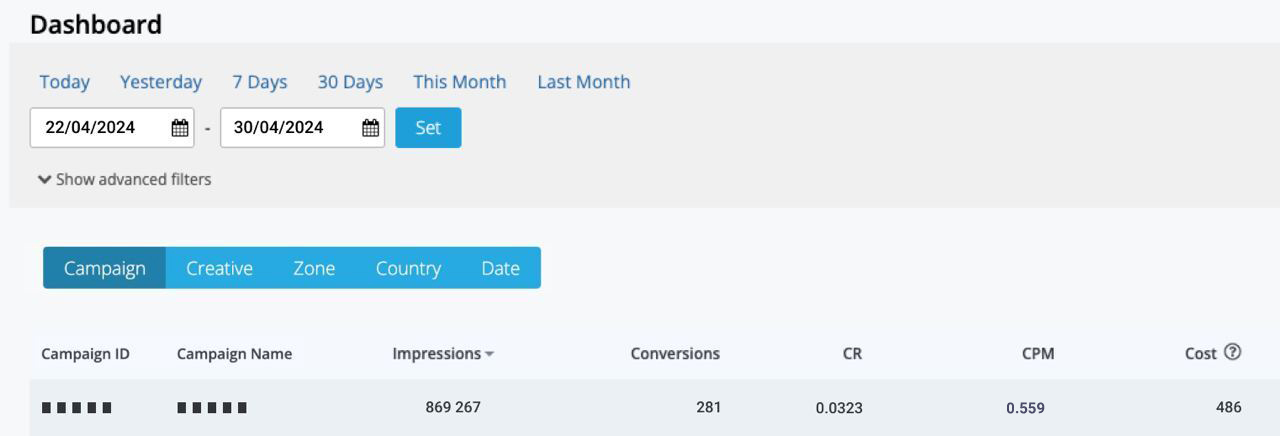Viewport: 1280px width, 436px height.
Task: Click the Impressions sort arrow
Action: point(489,354)
